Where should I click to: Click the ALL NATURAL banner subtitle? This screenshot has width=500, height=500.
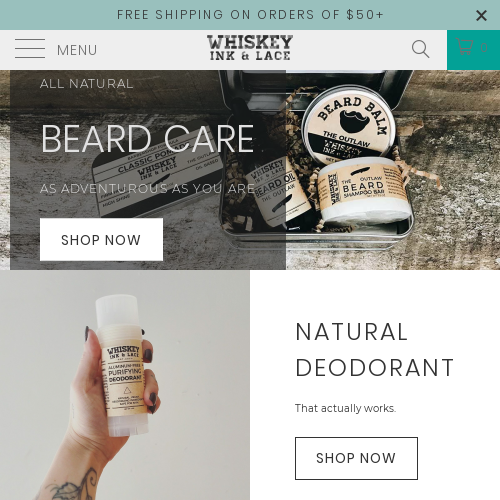(x=87, y=84)
